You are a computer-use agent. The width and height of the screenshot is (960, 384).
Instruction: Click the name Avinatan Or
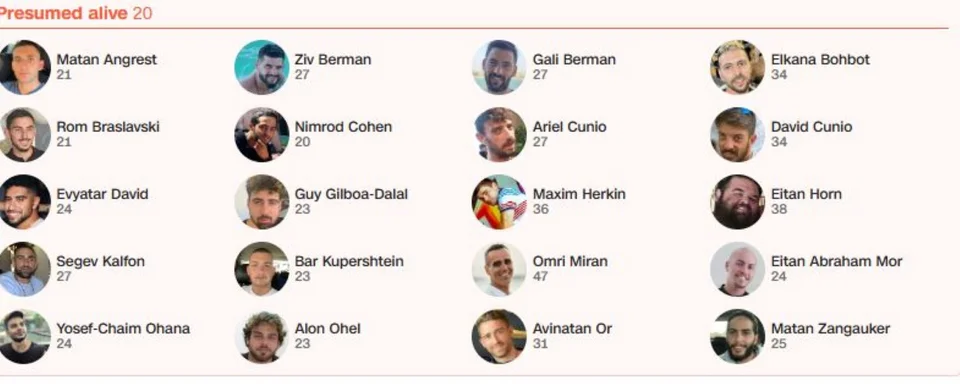point(572,329)
